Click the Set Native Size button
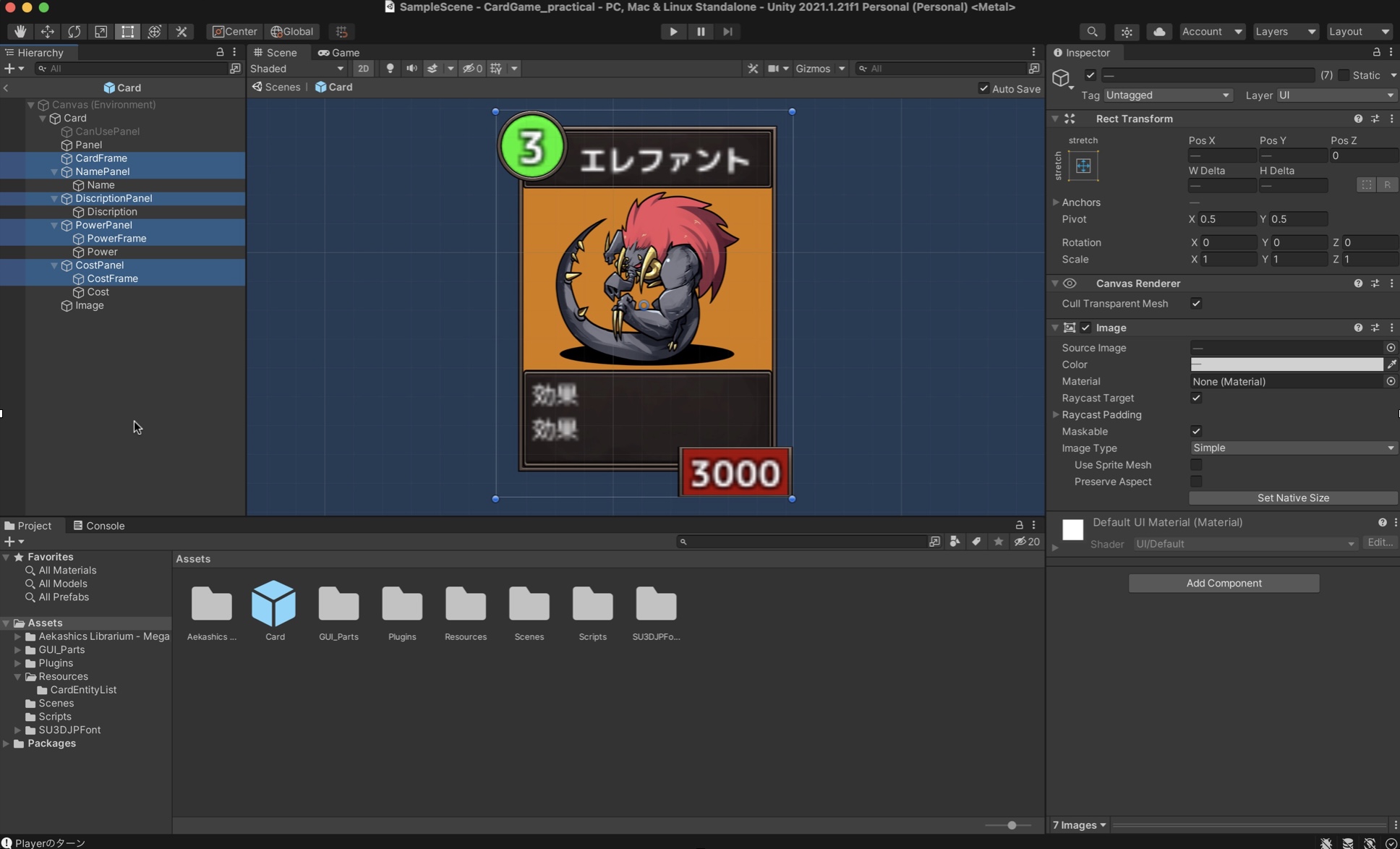 pyautogui.click(x=1292, y=498)
